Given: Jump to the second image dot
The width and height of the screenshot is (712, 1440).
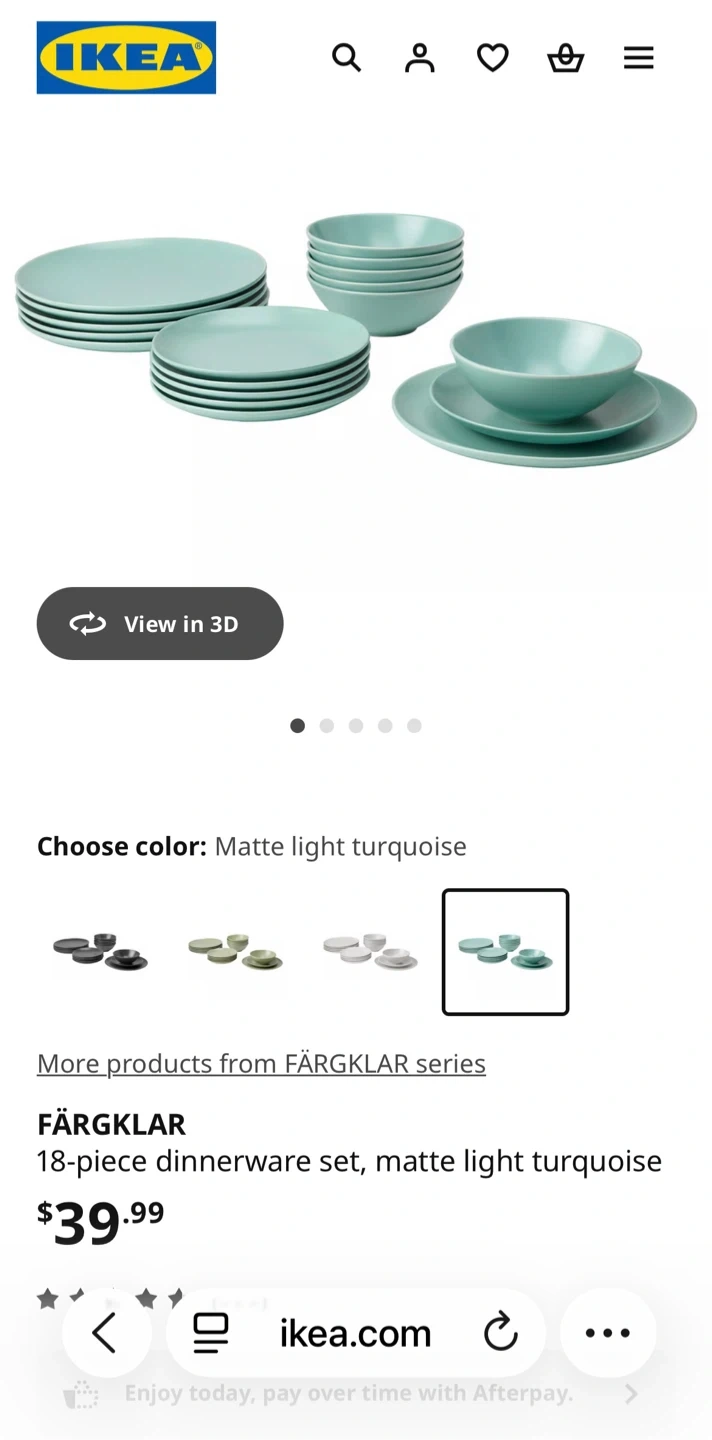Looking at the screenshot, I should click(327, 726).
